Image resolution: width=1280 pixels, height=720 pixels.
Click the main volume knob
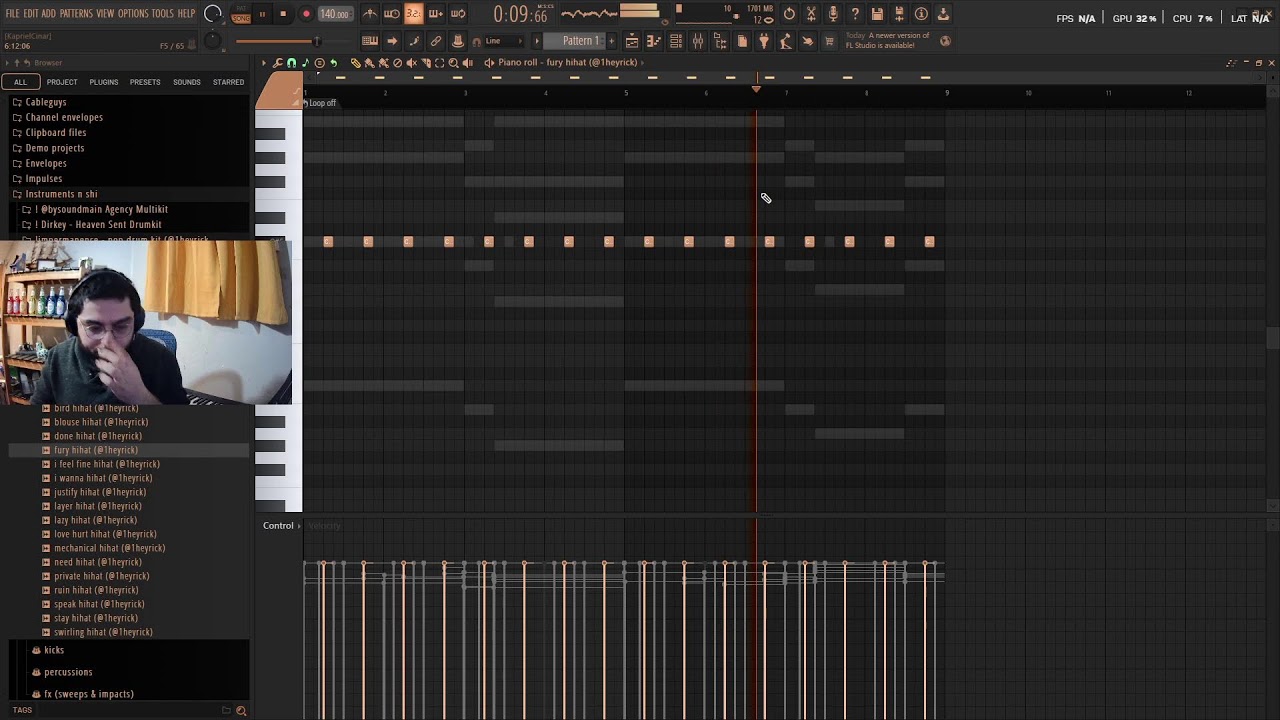[212, 14]
